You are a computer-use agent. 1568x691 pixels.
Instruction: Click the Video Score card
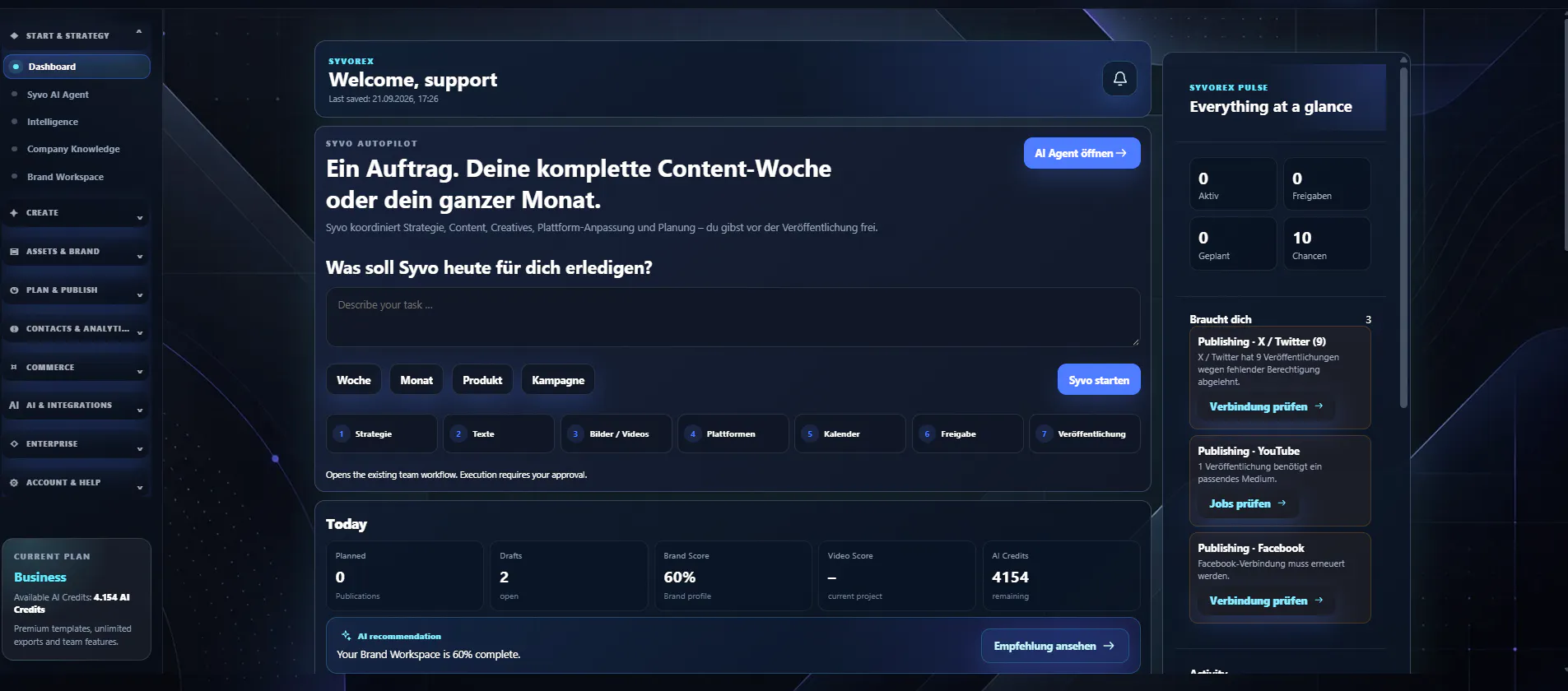click(x=897, y=576)
